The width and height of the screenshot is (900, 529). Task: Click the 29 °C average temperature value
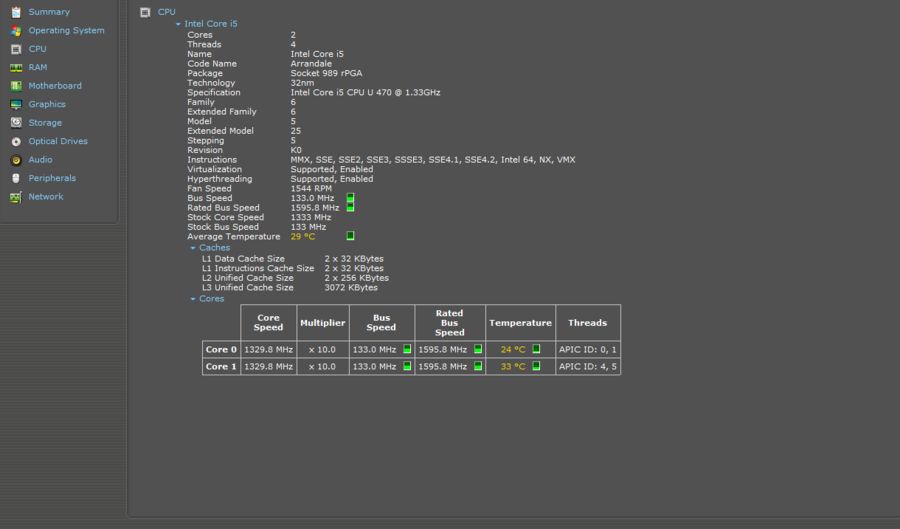pyautogui.click(x=303, y=236)
